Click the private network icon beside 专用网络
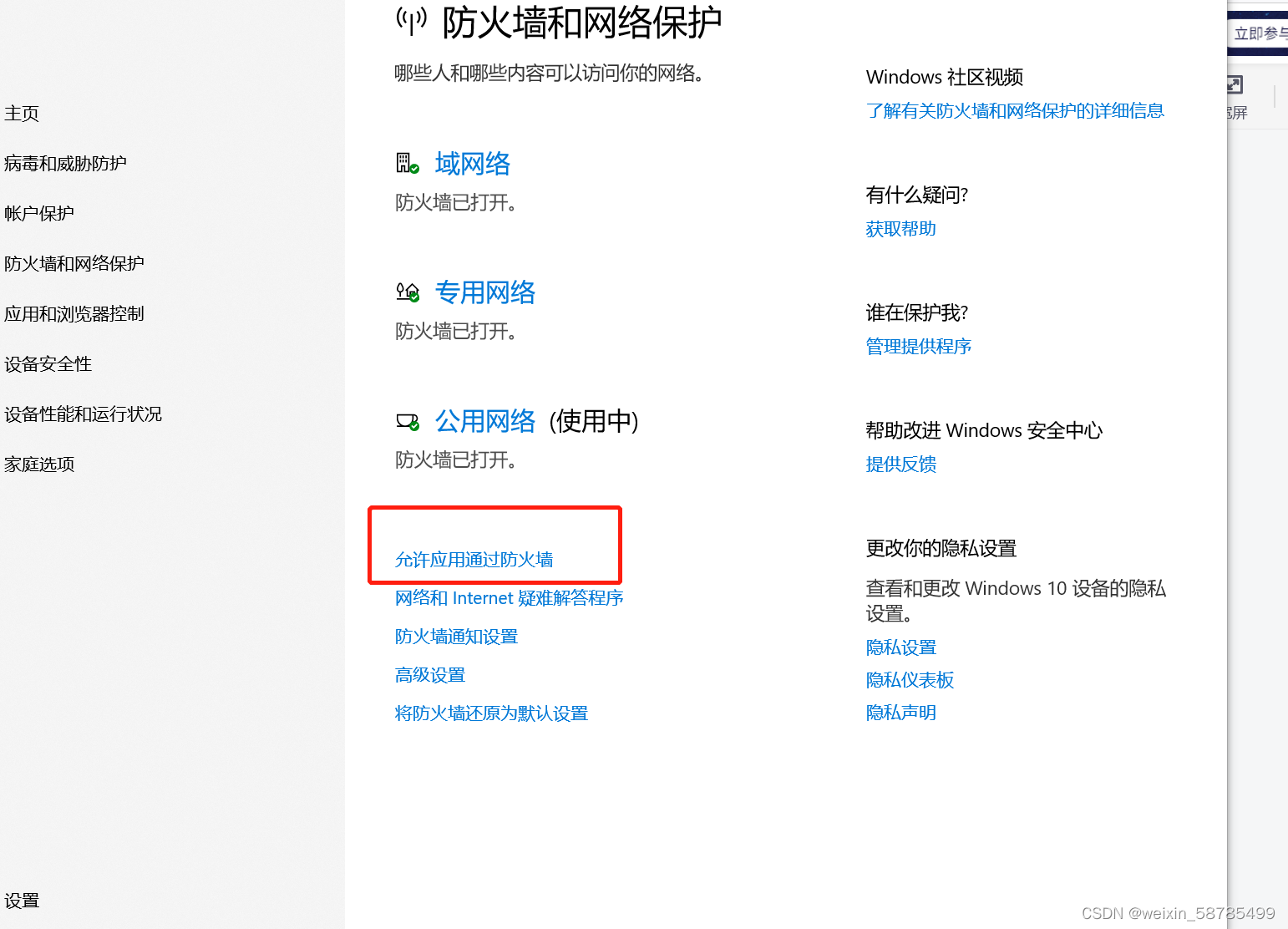The width and height of the screenshot is (1288, 929). [x=407, y=292]
